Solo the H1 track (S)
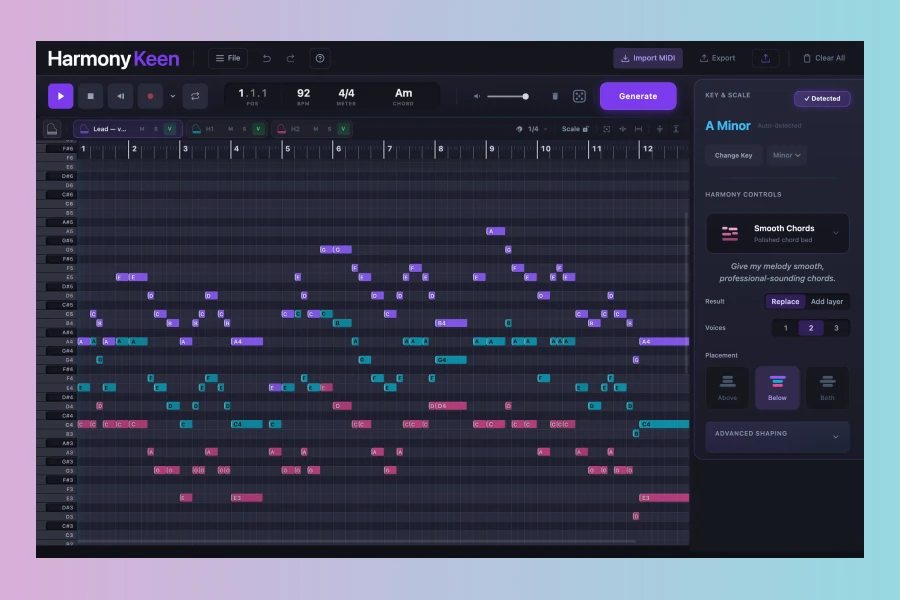This screenshot has width=900, height=600. [x=245, y=129]
